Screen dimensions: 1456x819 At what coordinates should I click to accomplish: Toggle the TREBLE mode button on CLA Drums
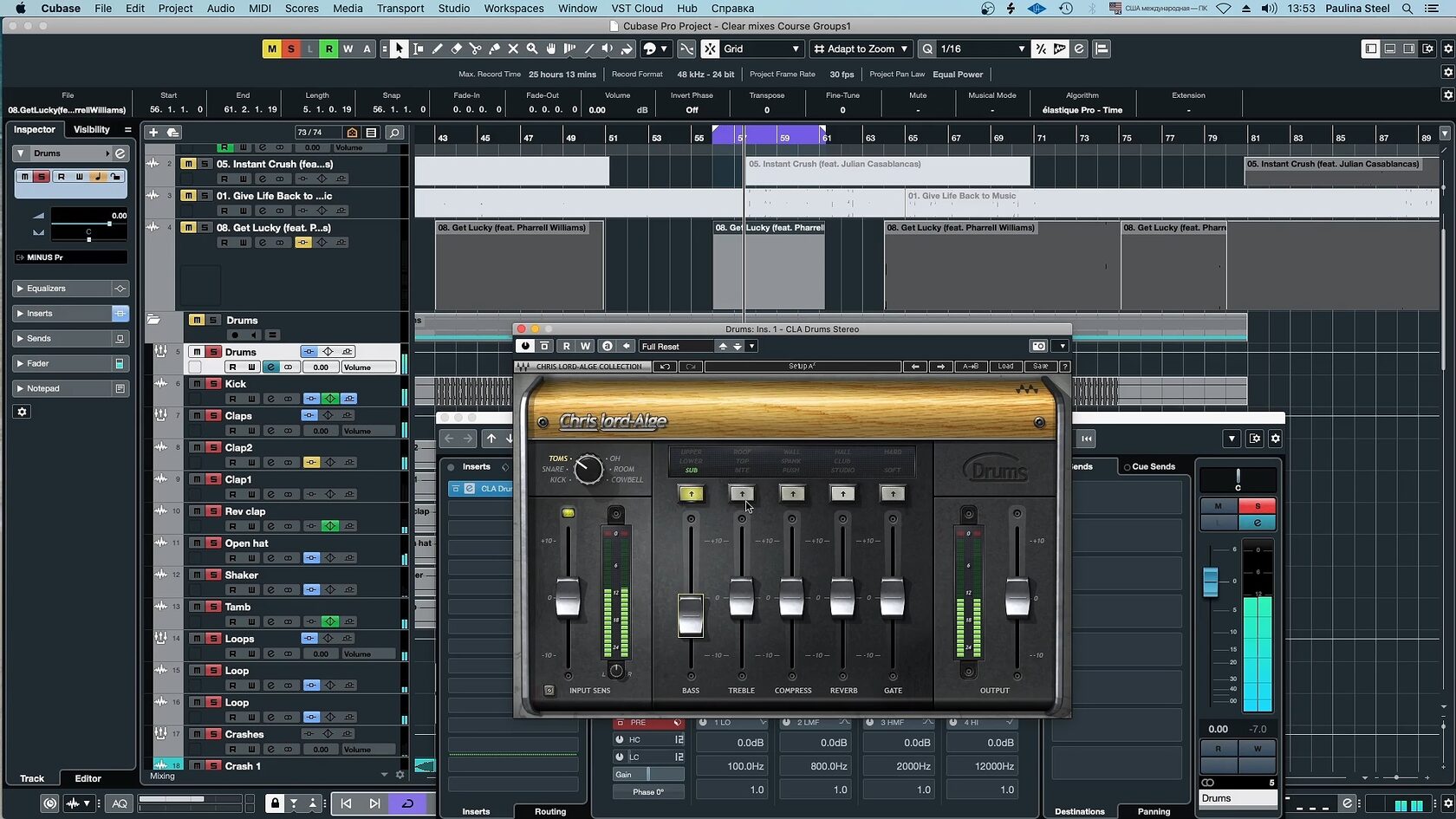point(741,494)
